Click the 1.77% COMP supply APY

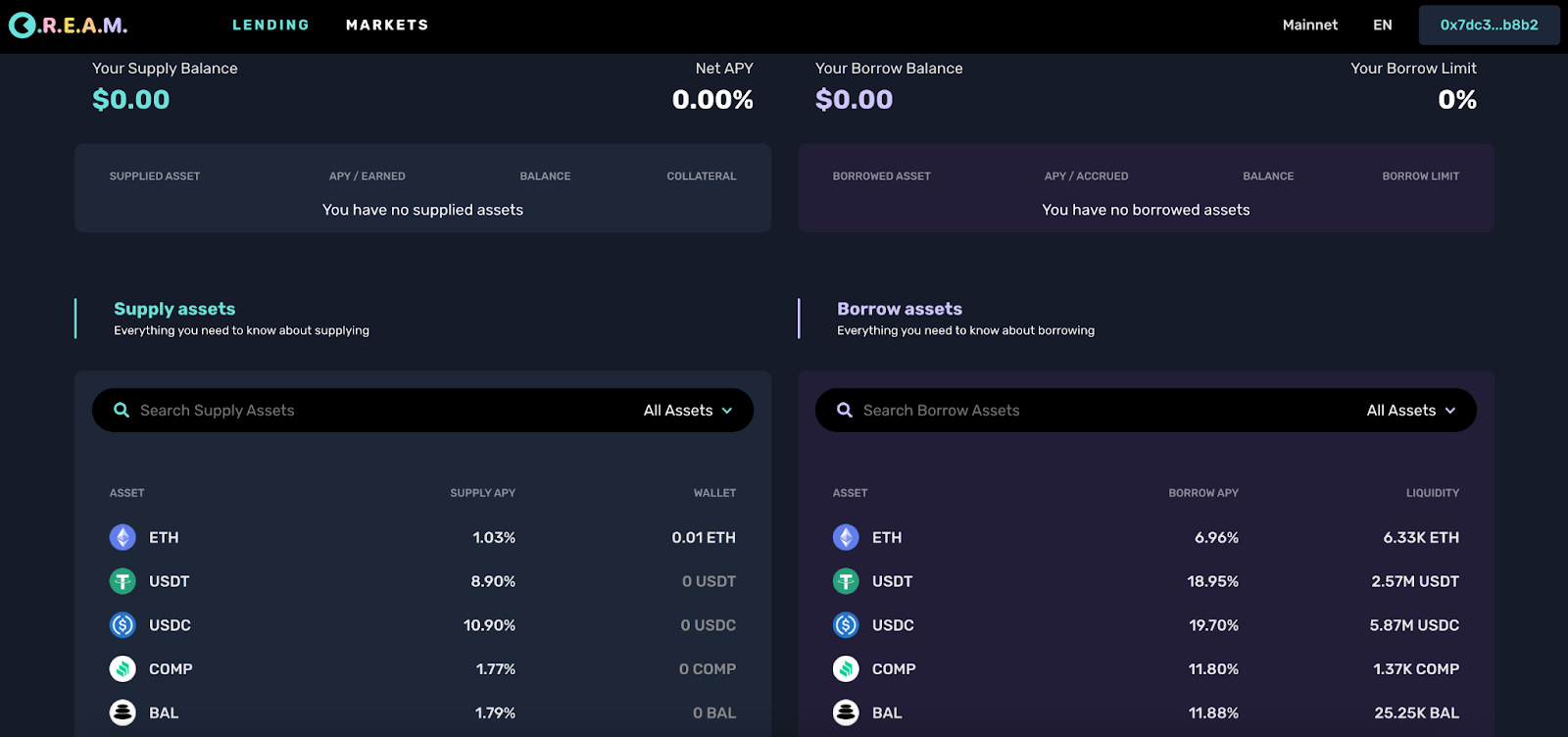(496, 669)
